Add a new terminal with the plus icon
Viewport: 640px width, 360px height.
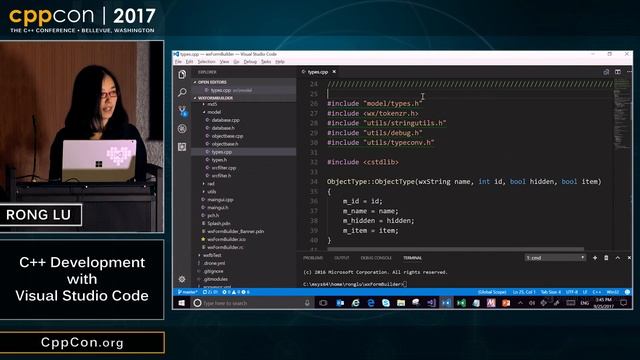point(595,258)
